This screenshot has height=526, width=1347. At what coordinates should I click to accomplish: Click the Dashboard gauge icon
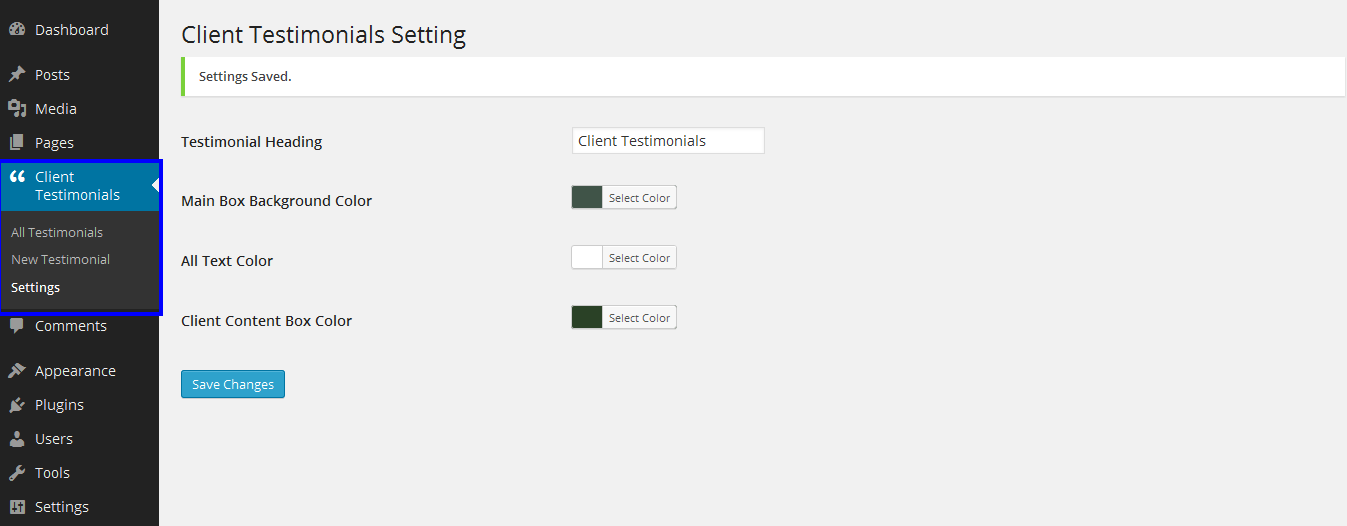17,30
